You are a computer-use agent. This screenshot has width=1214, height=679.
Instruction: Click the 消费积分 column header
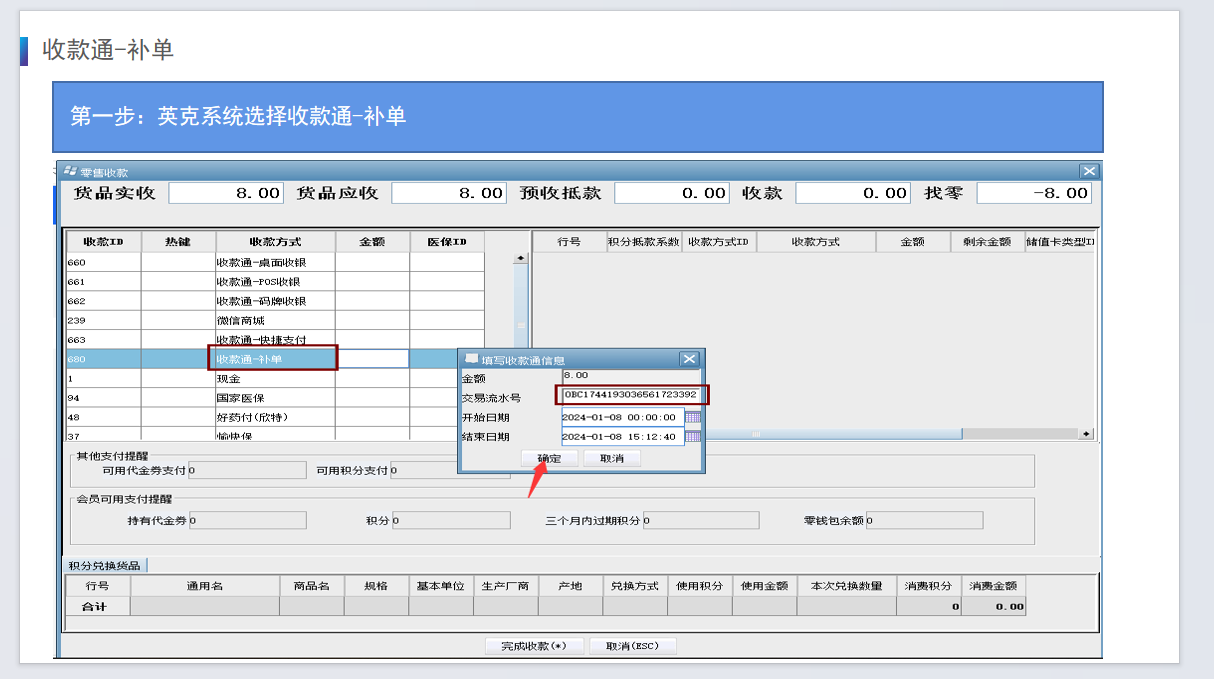929,586
